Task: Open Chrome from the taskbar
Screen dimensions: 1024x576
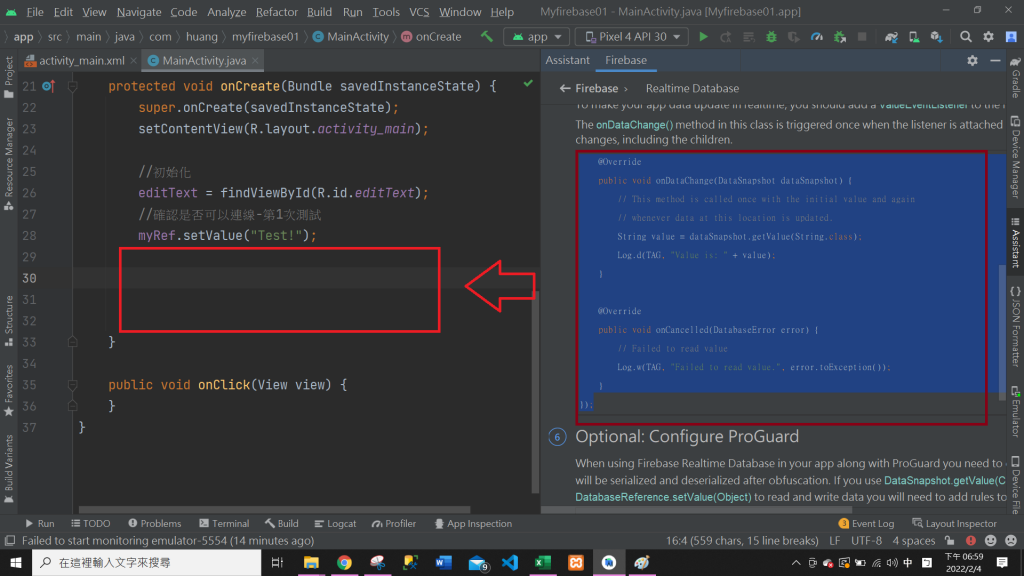Action: tap(344, 562)
